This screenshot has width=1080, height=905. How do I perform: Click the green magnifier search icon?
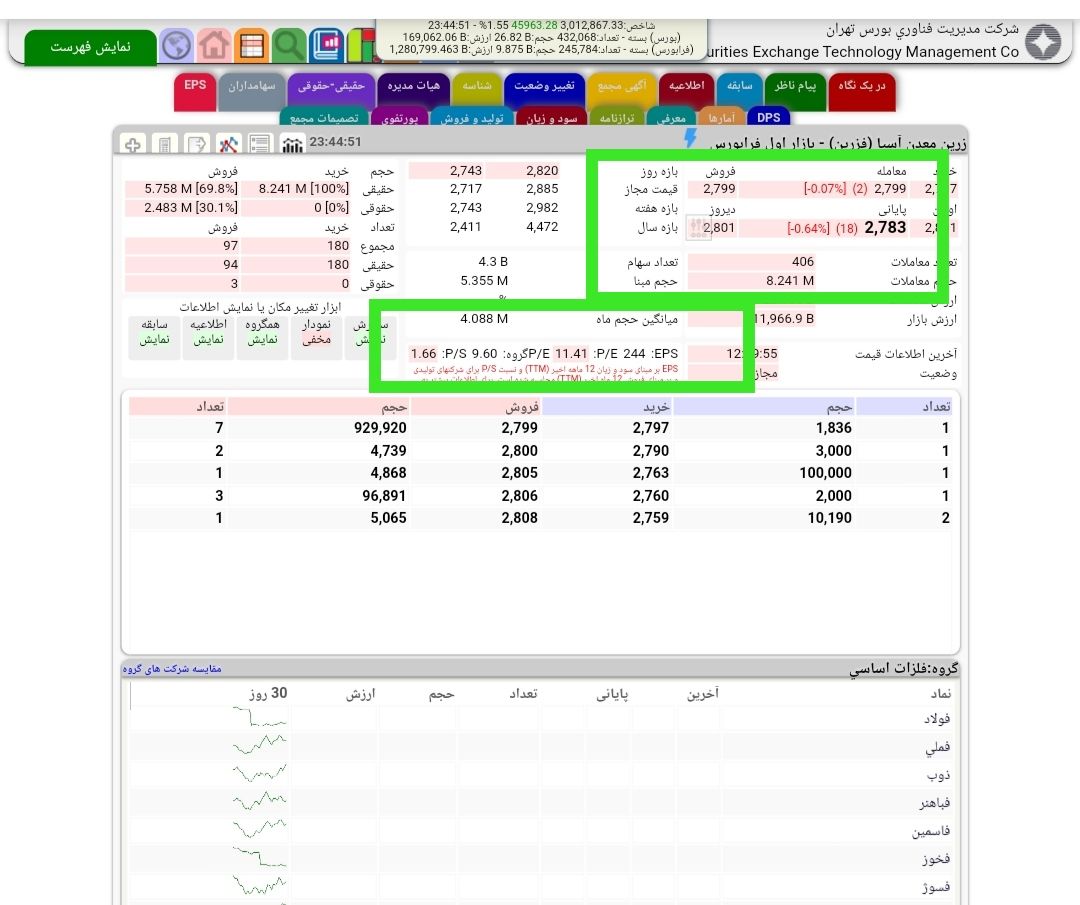point(289,45)
